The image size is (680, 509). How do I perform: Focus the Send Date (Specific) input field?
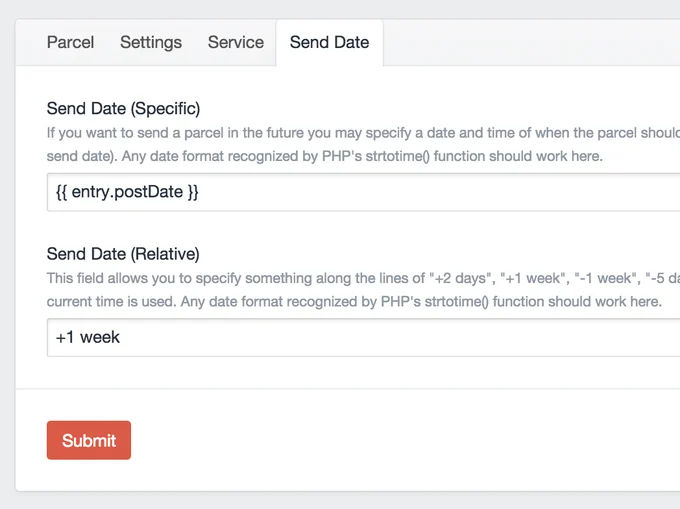pyautogui.click(x=363, y=192)
